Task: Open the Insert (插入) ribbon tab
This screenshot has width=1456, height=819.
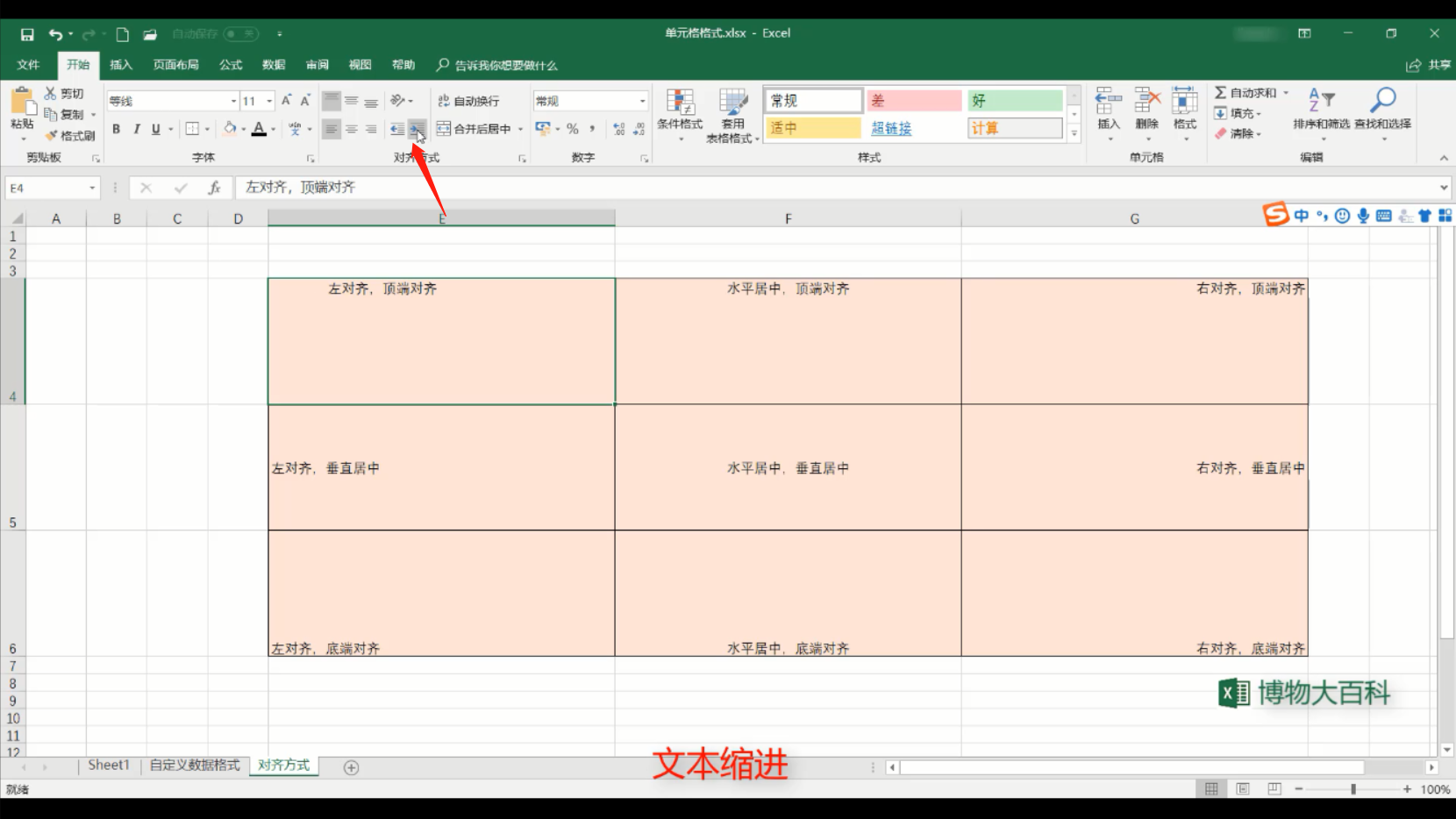Action: point(121,65)
